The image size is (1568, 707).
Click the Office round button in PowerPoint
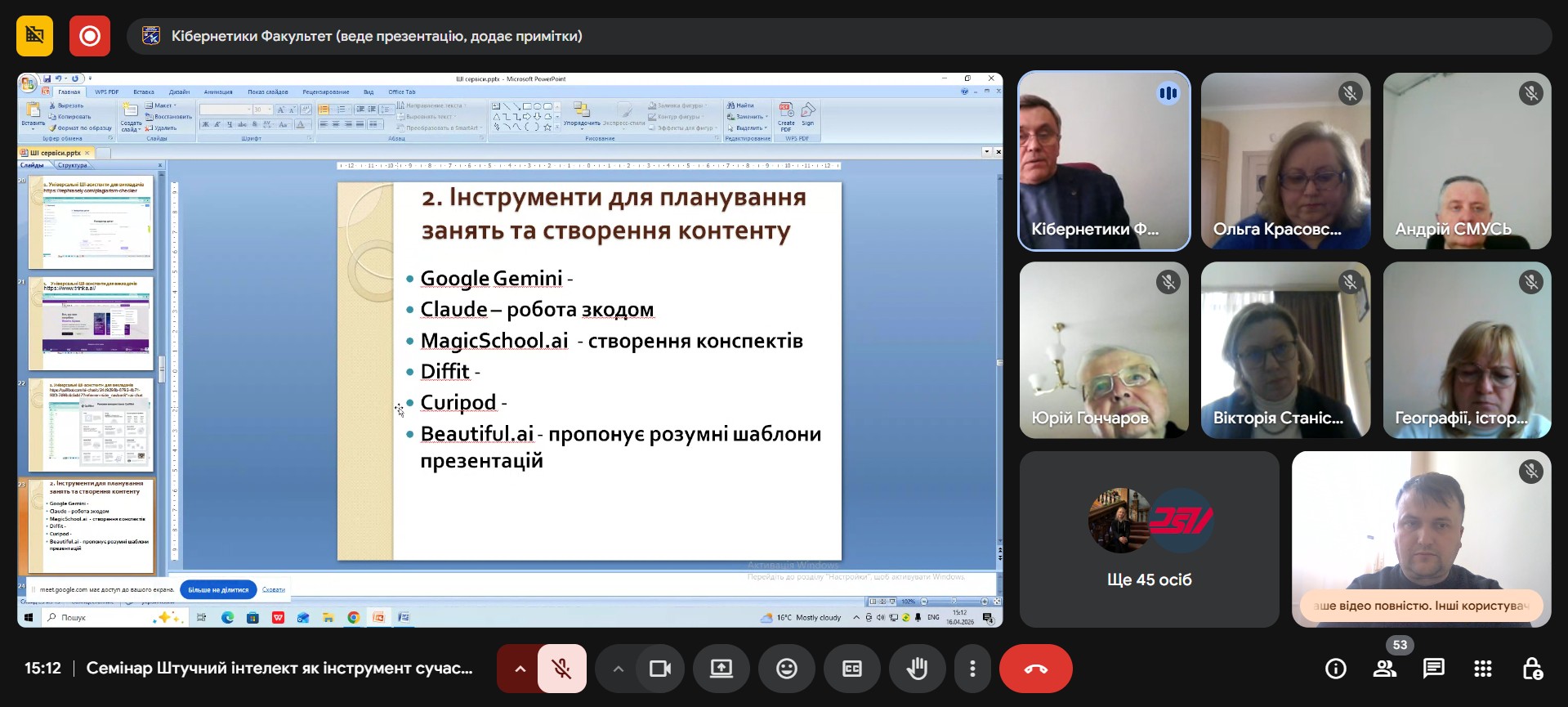(x=28, y=83)
